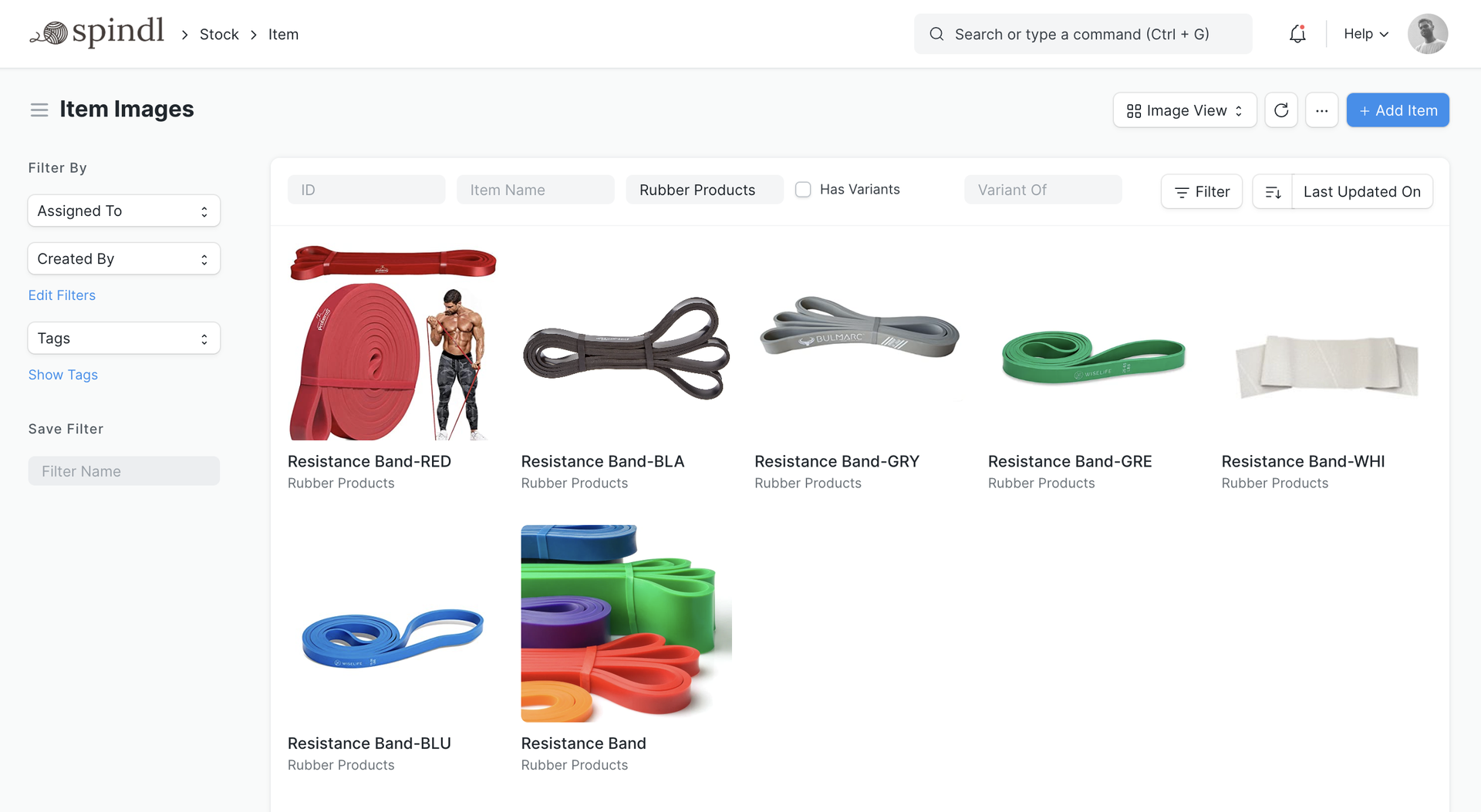Click the Filter button
Image resolution: width=1481 pixels, height=812 pixels.
[1202, 192]
